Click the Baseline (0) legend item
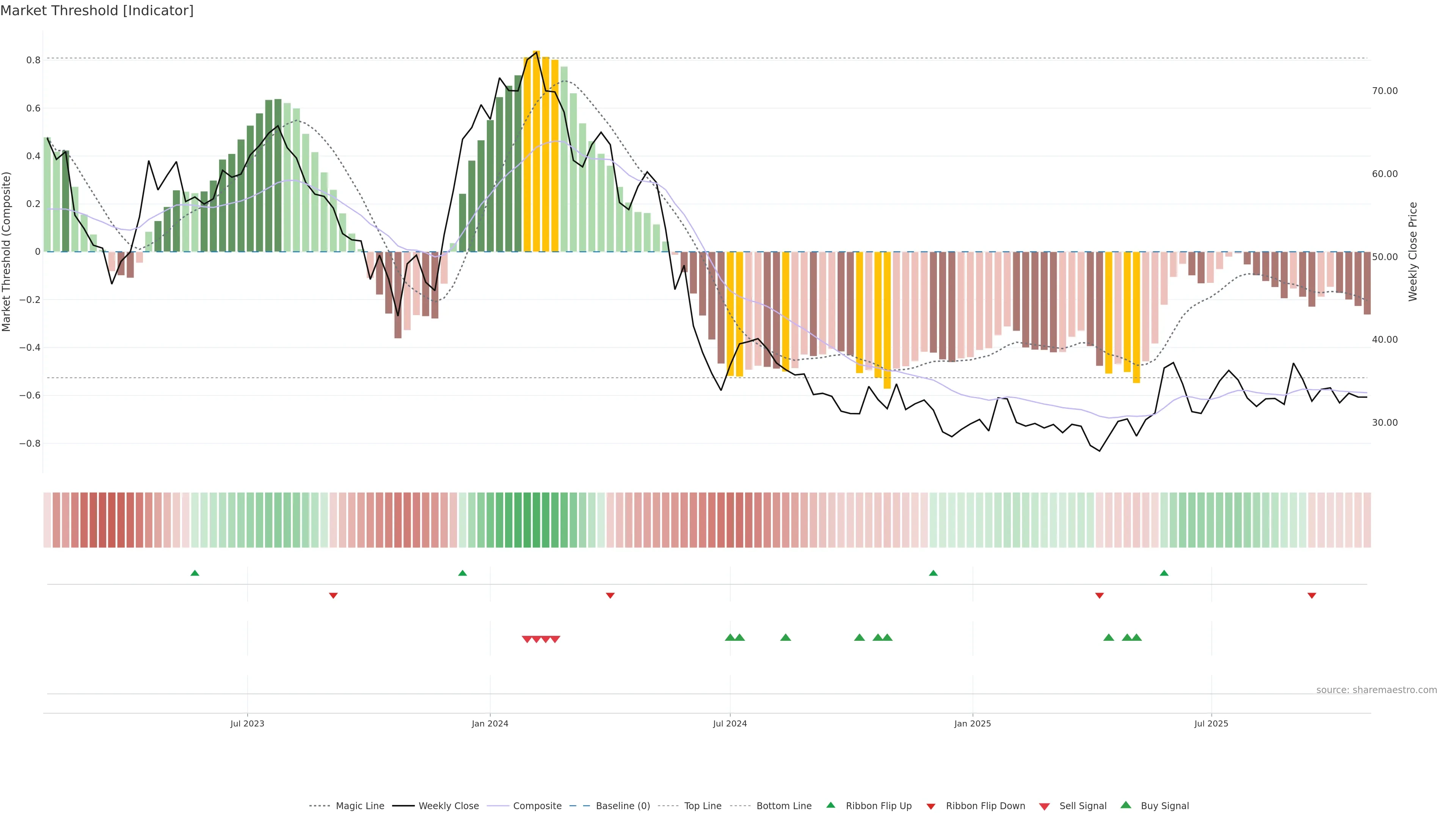The height and width of the screenshot is (819, 1456). (622, 806)
